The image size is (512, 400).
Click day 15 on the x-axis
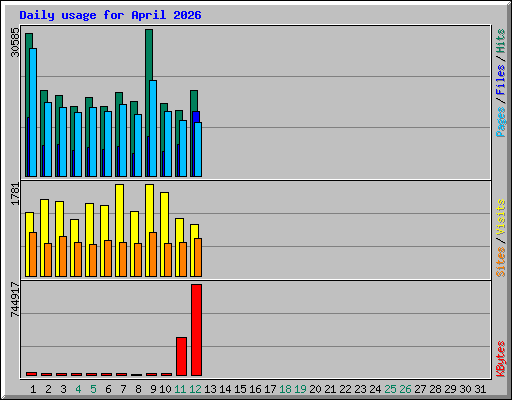[240, 389]
